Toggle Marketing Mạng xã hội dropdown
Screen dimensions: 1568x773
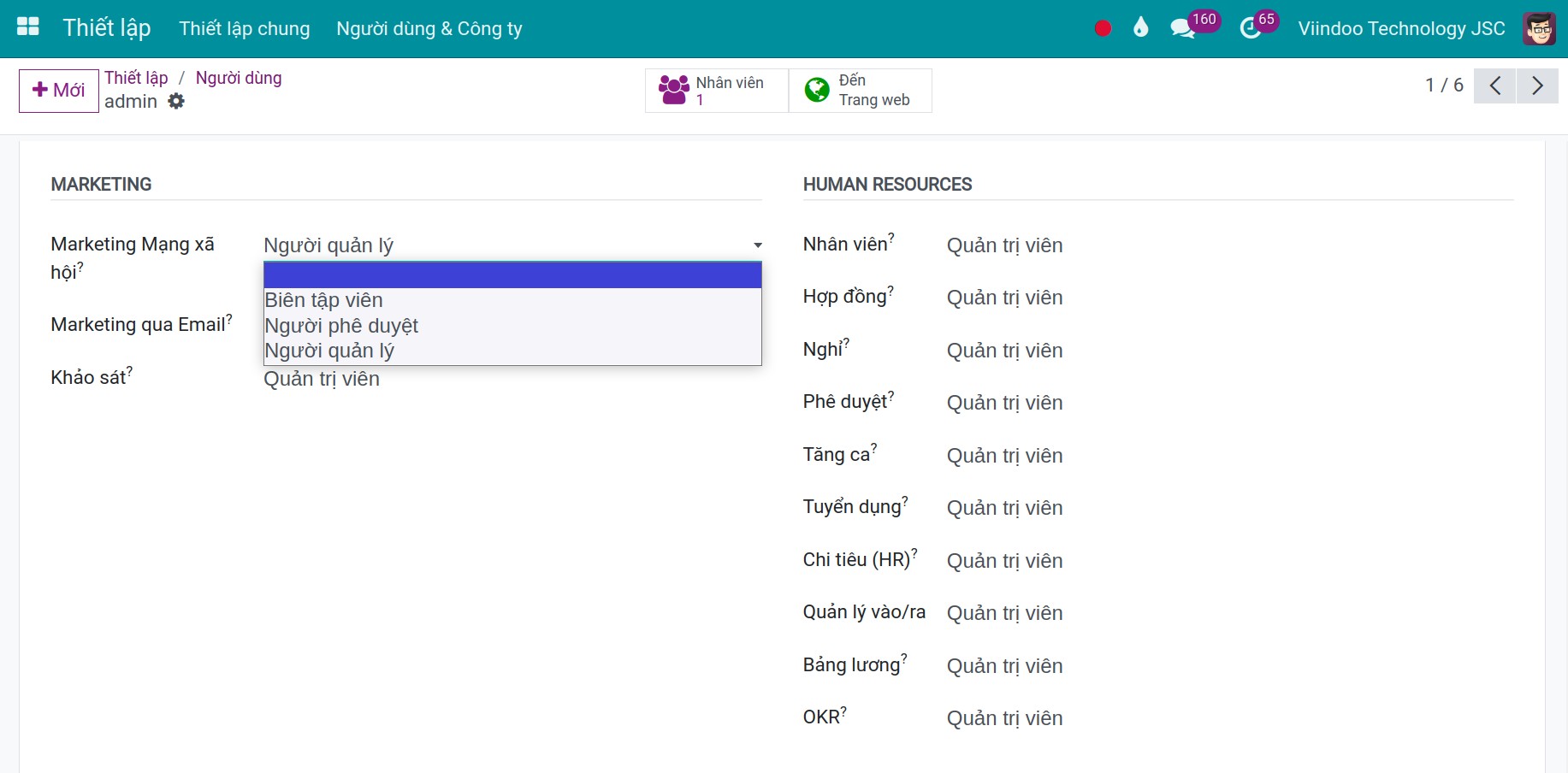pyautogui.click(x=512, y=245)
